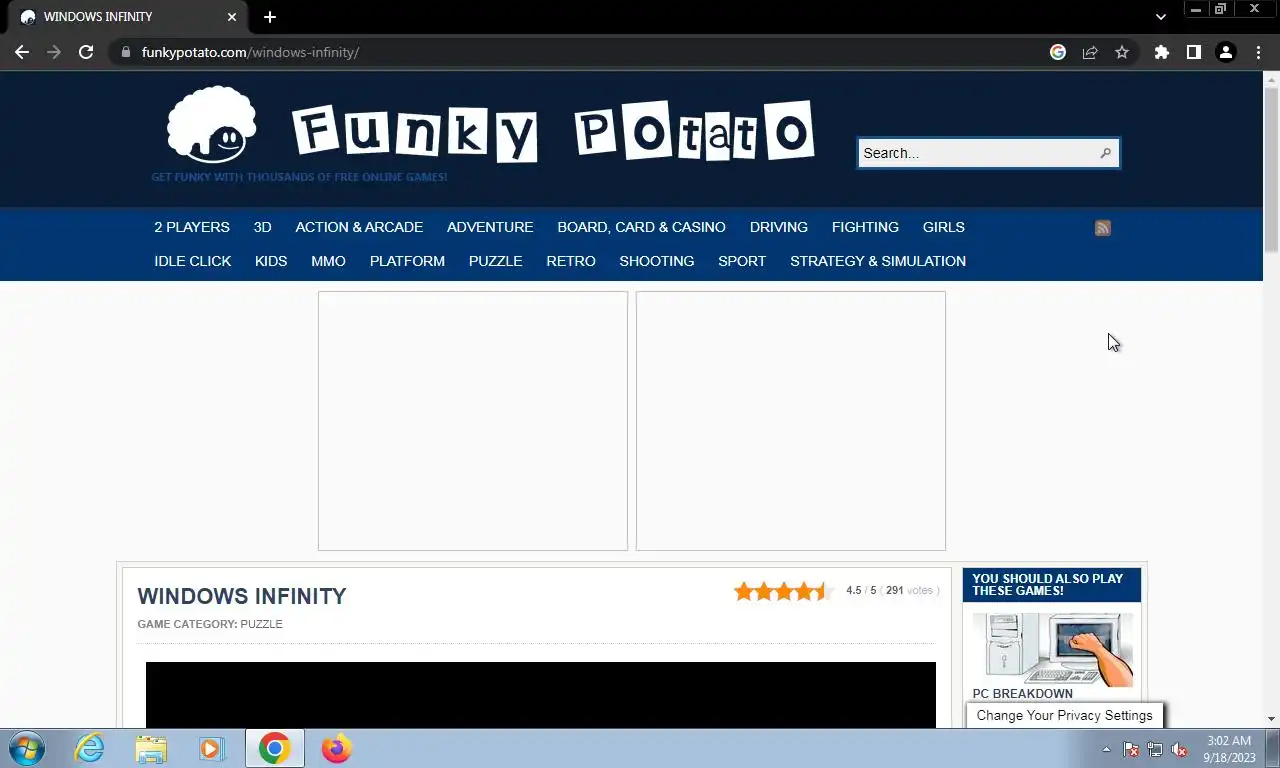Share this page icon
This screenshot has width=1280, height=768.
[x=1090, y=52]
